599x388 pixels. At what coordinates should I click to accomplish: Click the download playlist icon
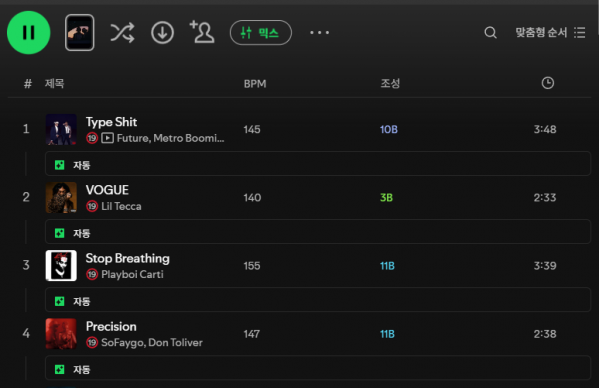pos(162,32)
